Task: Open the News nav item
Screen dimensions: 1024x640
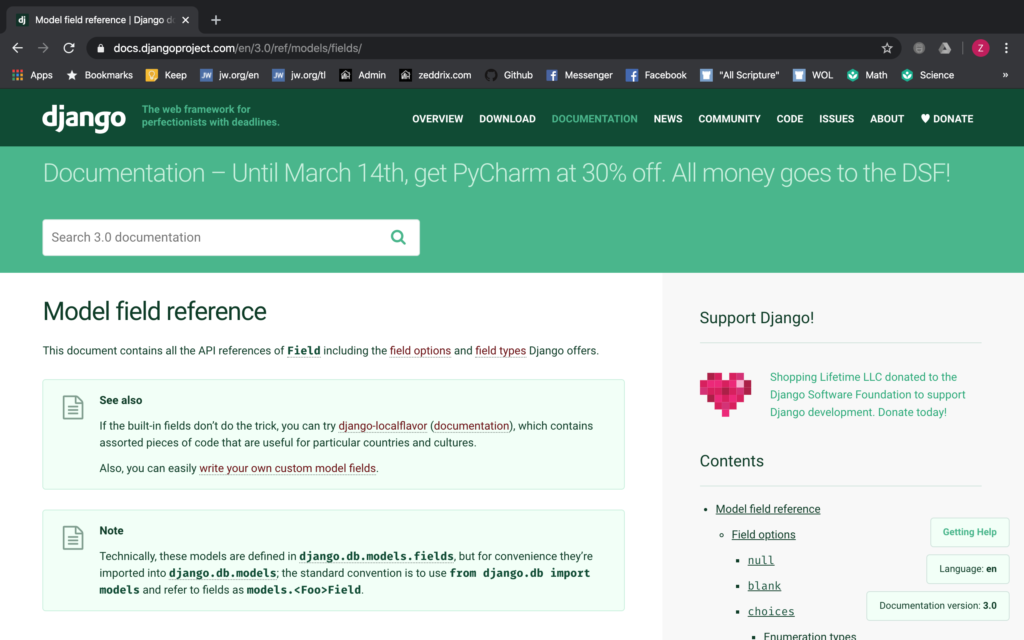Action: (668, 119)
